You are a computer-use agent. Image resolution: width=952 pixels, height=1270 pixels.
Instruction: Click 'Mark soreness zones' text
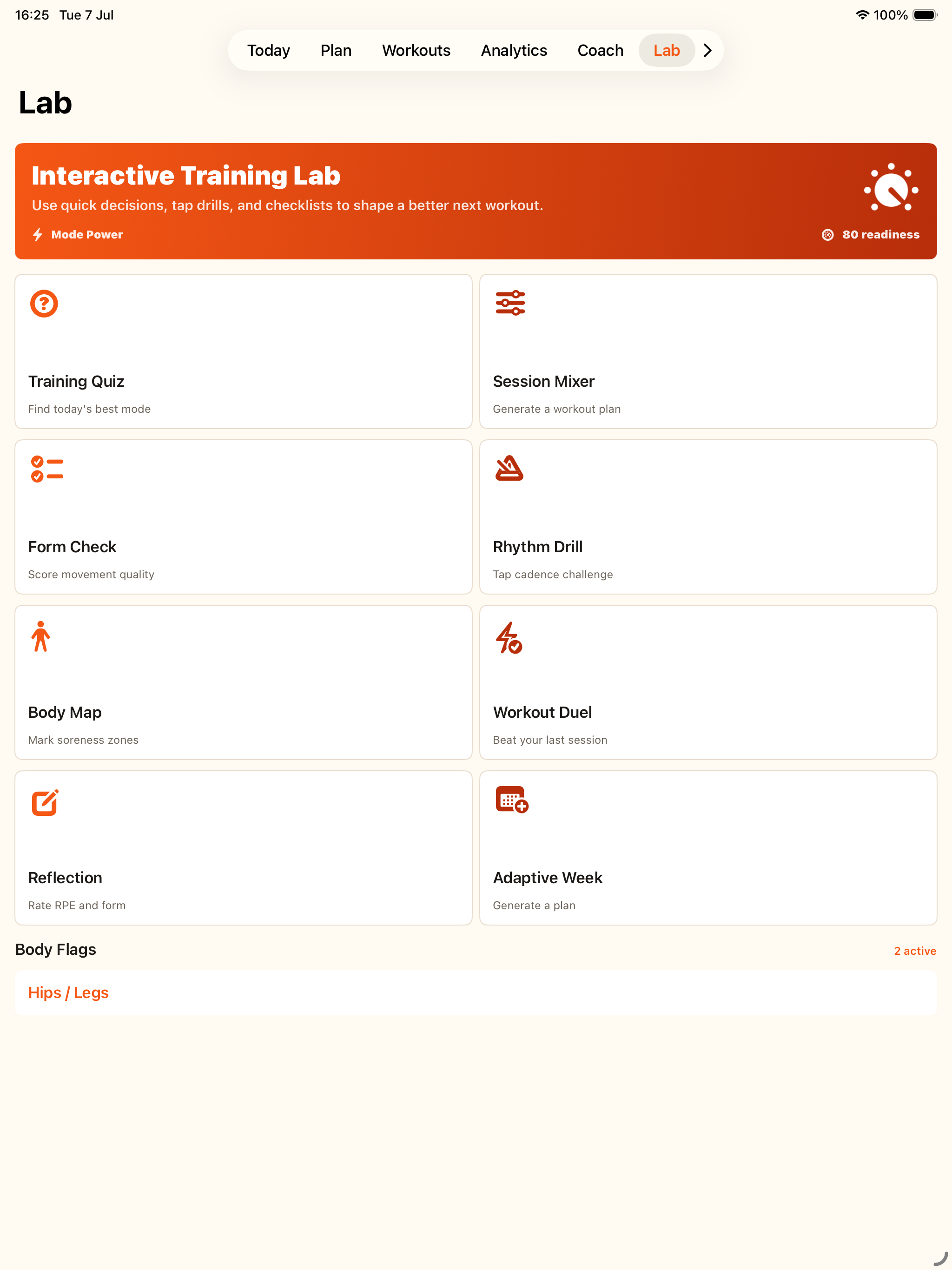coord(83,740)
